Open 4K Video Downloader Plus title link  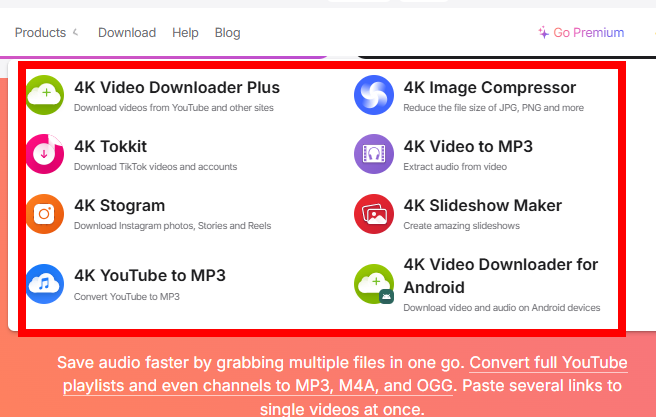[177, 87]
